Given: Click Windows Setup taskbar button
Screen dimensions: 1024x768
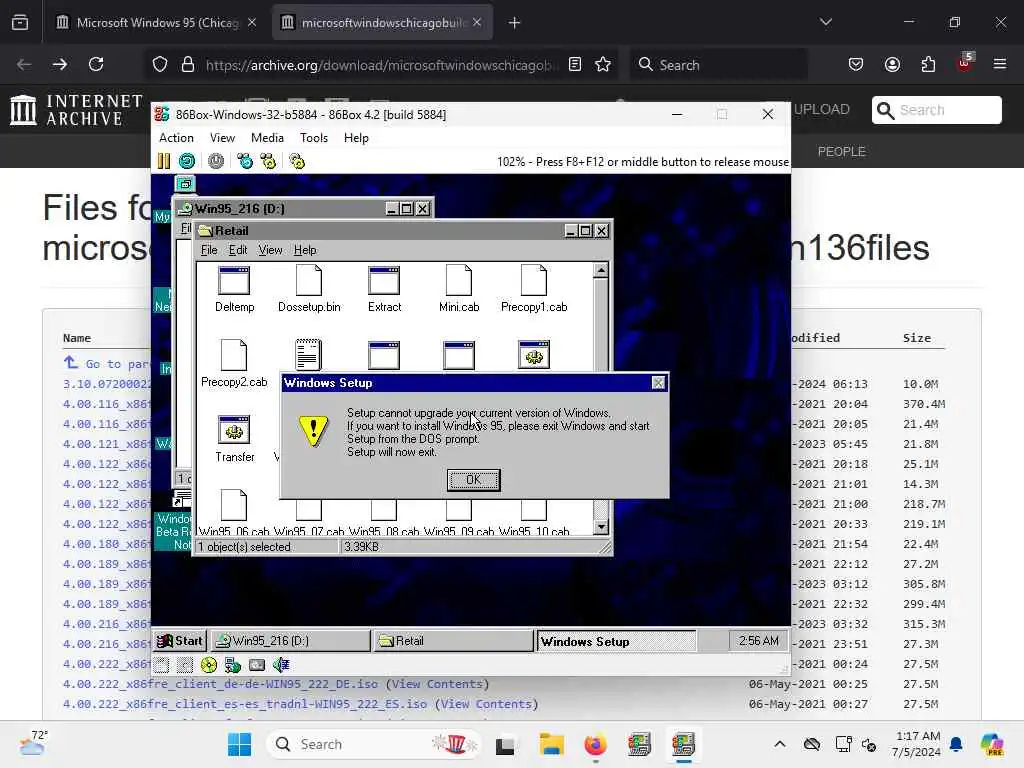Looking at the screenshot, I should [x=616, y=641].
